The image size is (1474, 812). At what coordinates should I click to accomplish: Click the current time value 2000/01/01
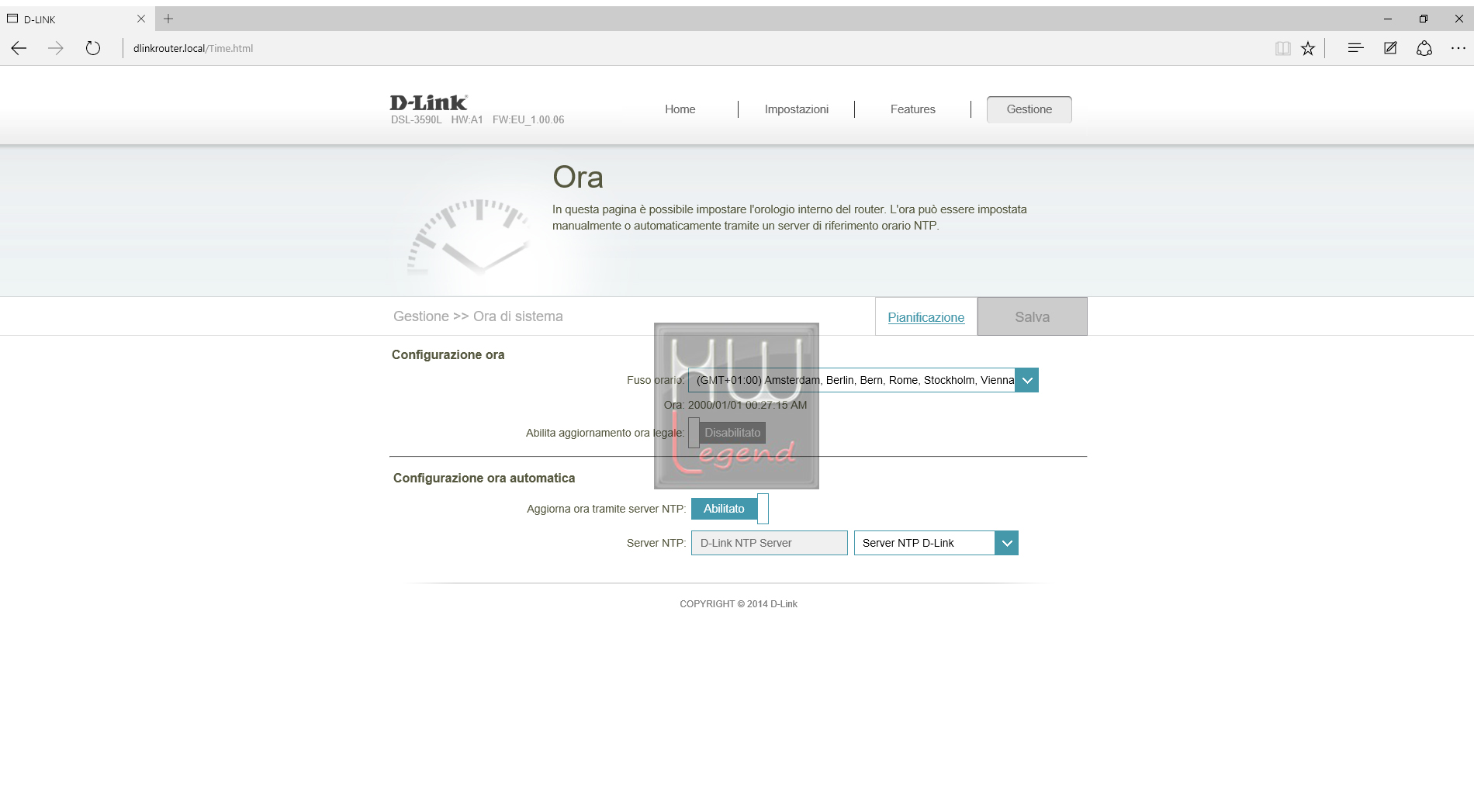pyautogui.click(x=747, y=405)
